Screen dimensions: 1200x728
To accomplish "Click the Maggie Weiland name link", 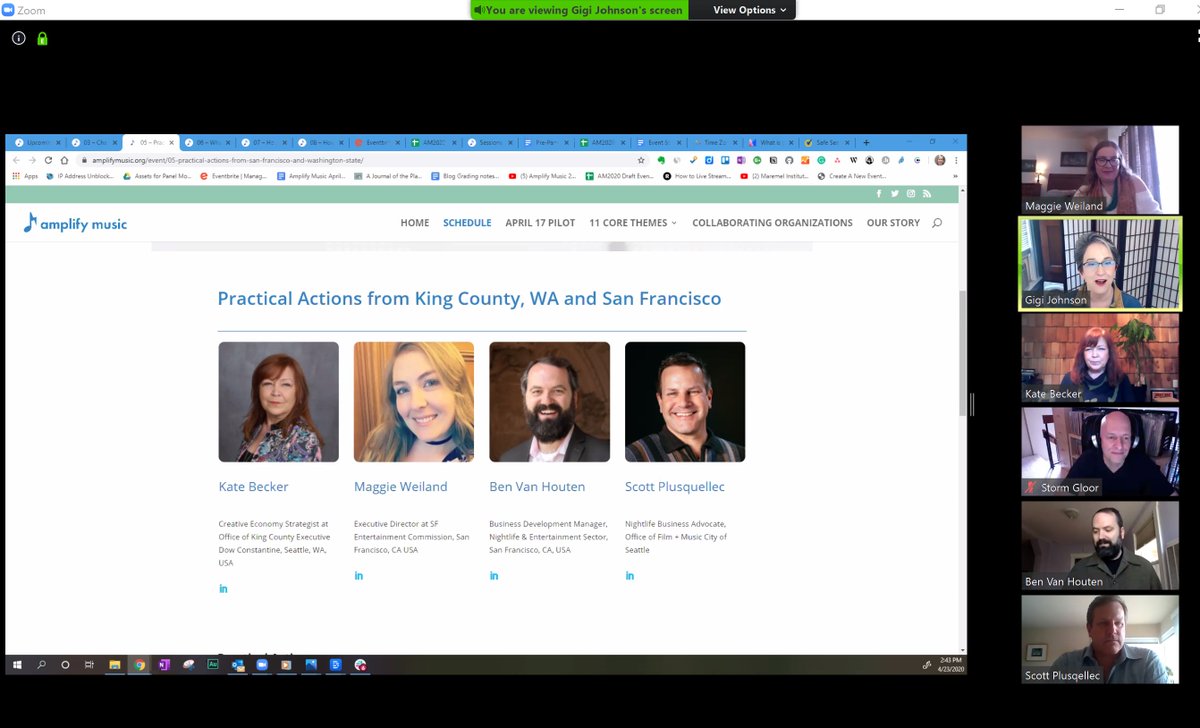I will pyautogui.click(x=400, y=487).
